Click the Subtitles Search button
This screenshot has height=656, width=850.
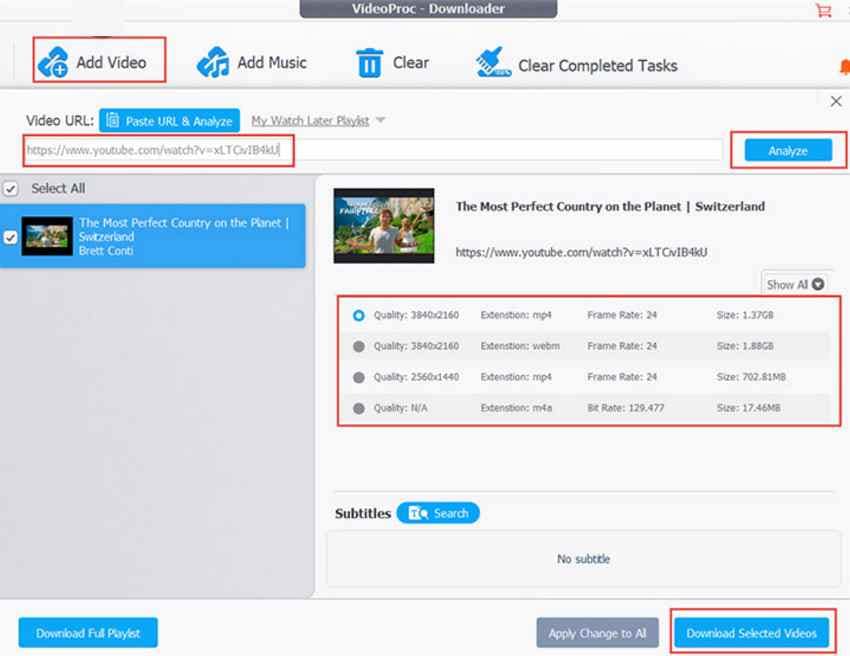438,513
